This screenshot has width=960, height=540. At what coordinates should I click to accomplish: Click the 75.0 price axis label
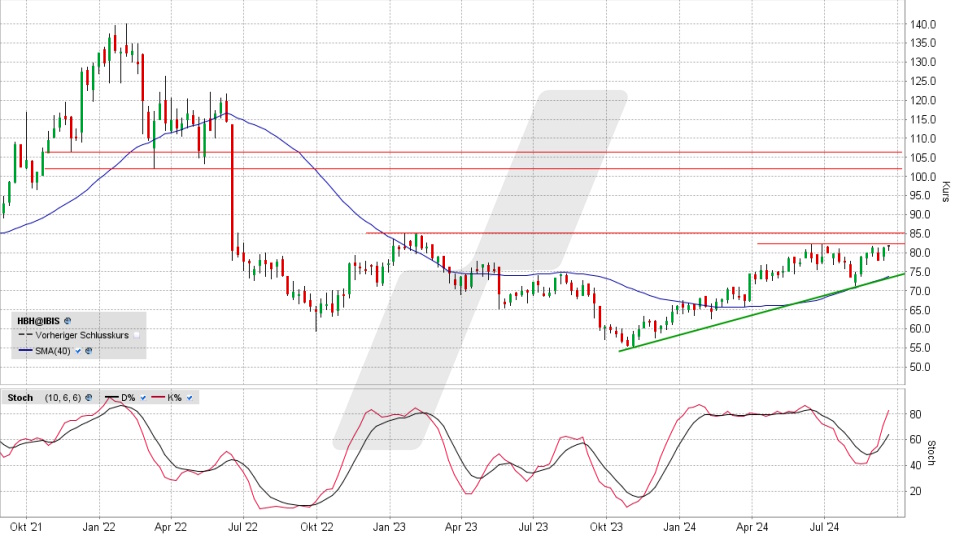coord(920,272)
